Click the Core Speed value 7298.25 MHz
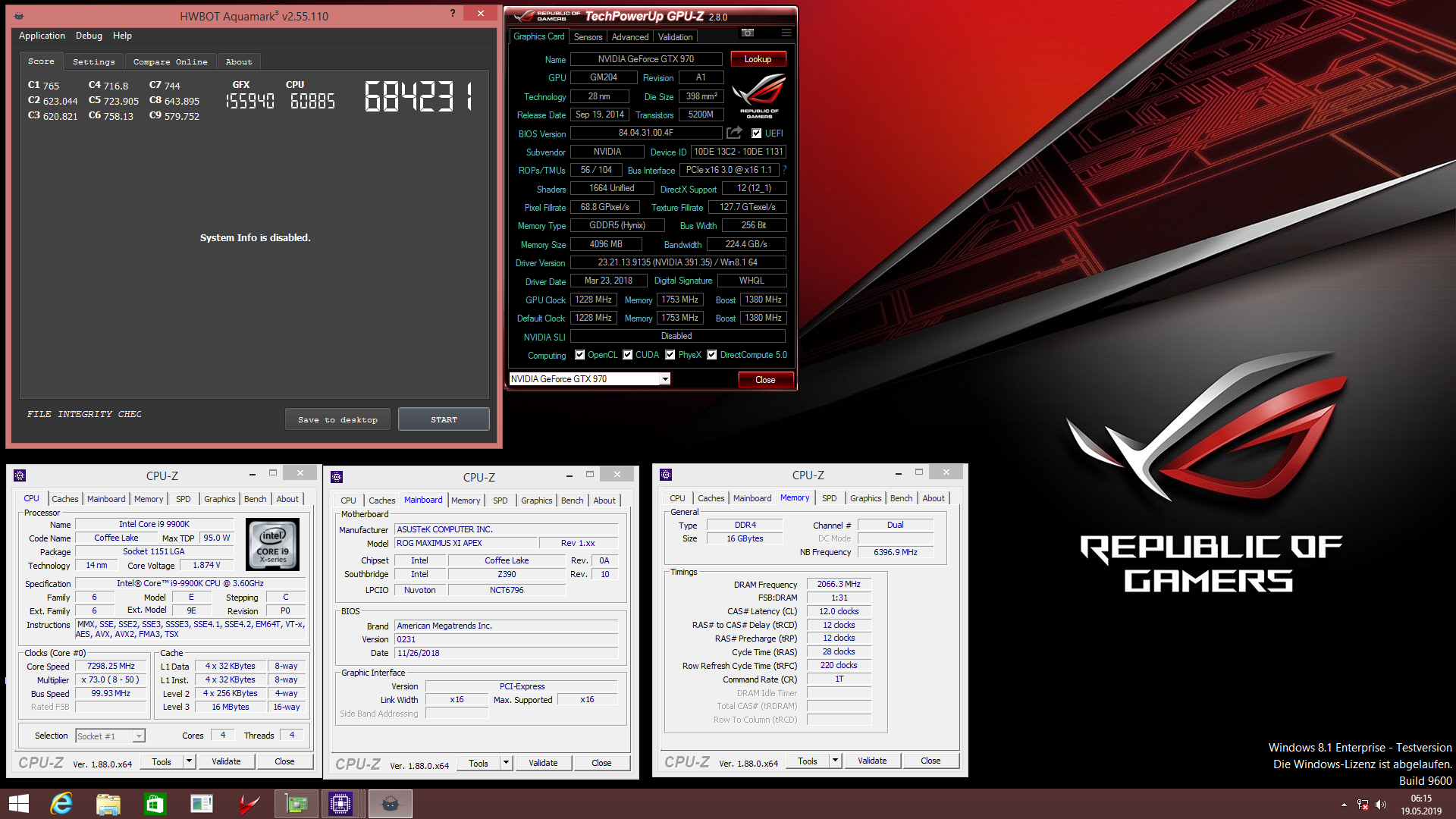Screen dimensions: 1456x819 pyautogui.click(x=111, y=667)
